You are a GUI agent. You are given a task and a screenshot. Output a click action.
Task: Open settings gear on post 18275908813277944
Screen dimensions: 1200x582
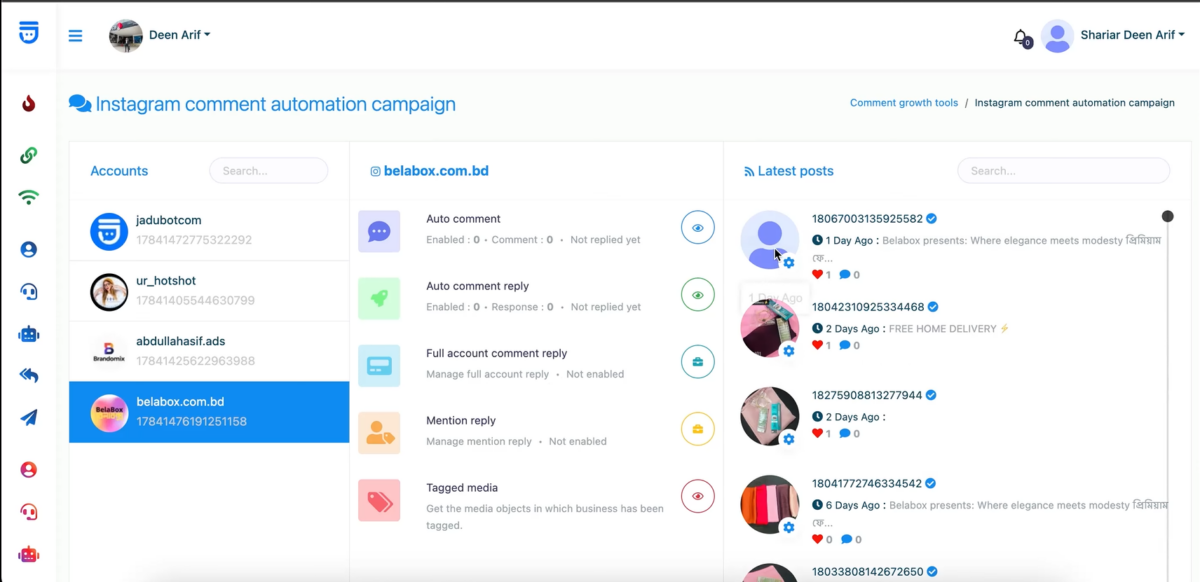pyautogui.click(x=789, y=439)
